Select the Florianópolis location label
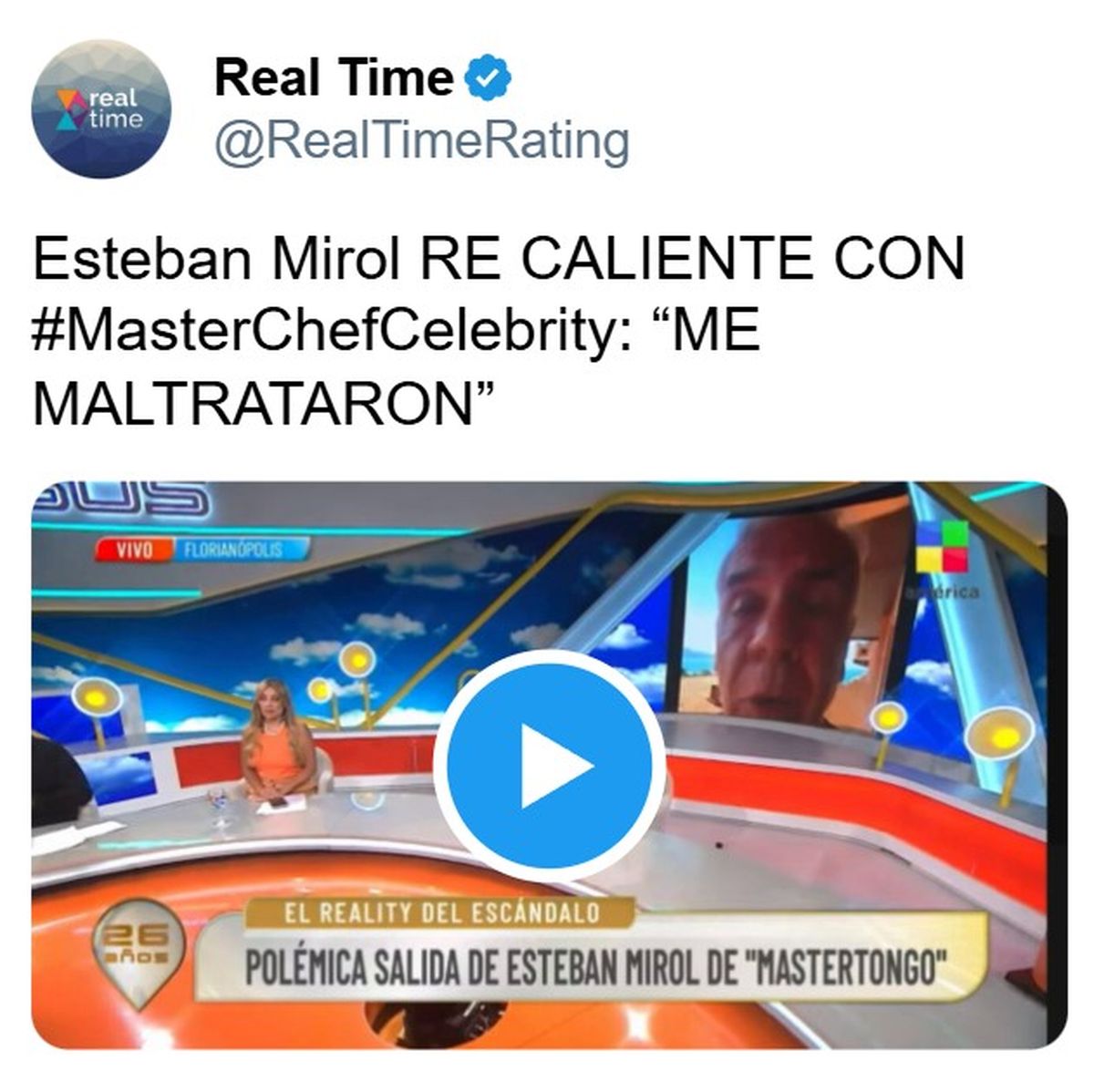Screen dimensions: 1094x1092 pos(235,550)
